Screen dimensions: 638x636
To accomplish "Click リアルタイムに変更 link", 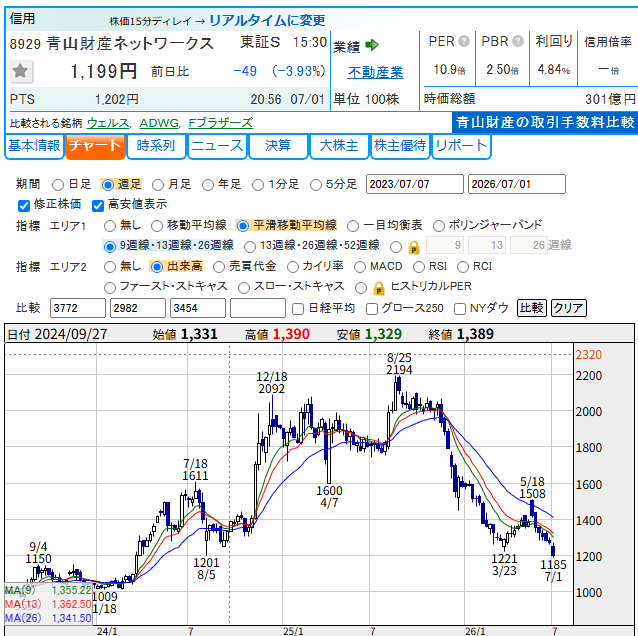I will tap(267, 20).
